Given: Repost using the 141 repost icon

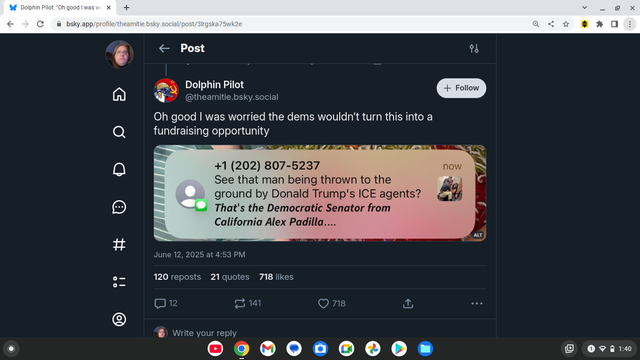Looking at the screenshot, I should click(240, 303).
